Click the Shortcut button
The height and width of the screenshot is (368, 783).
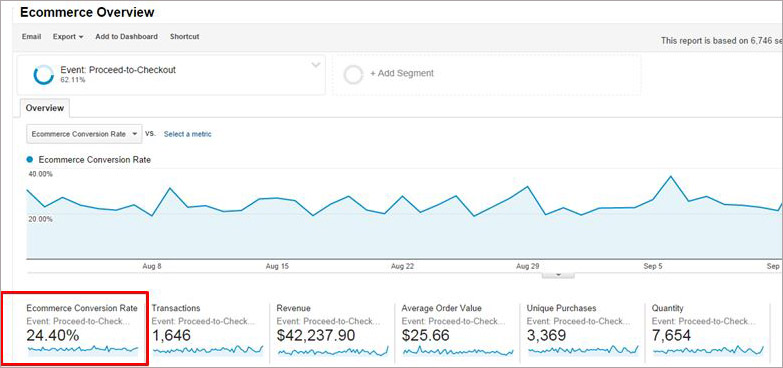coord(184,36)
